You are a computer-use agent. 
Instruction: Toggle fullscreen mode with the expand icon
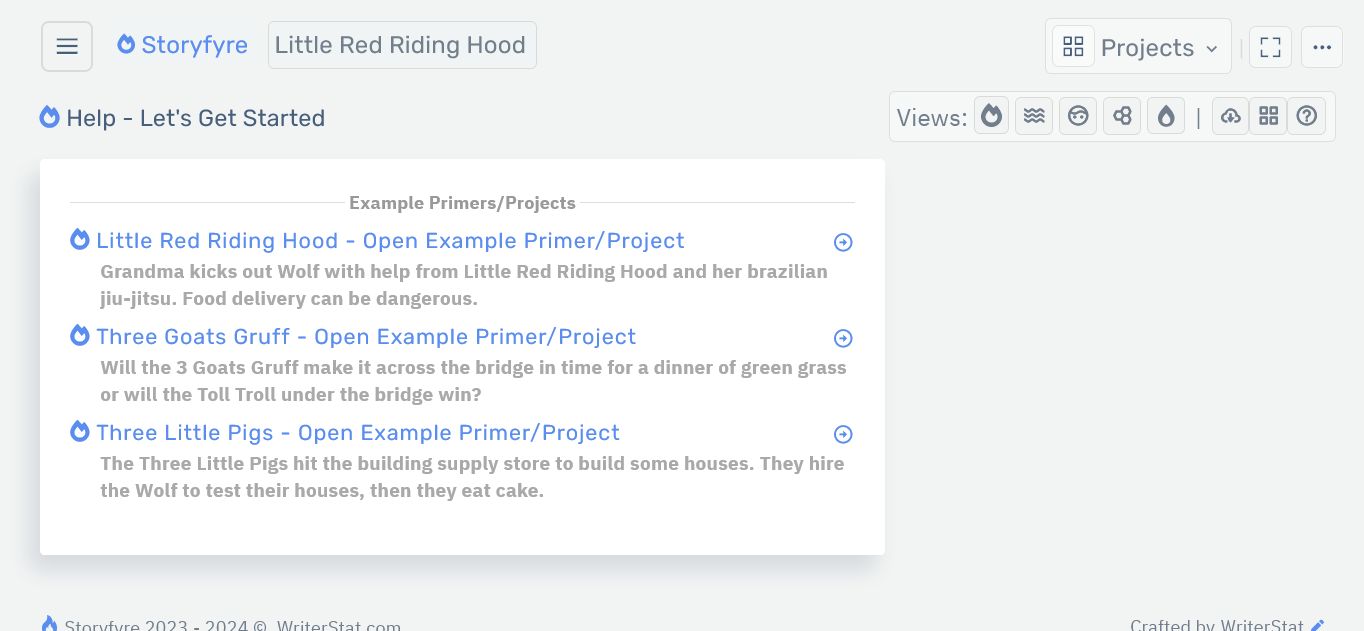(x=1270, y=46)
